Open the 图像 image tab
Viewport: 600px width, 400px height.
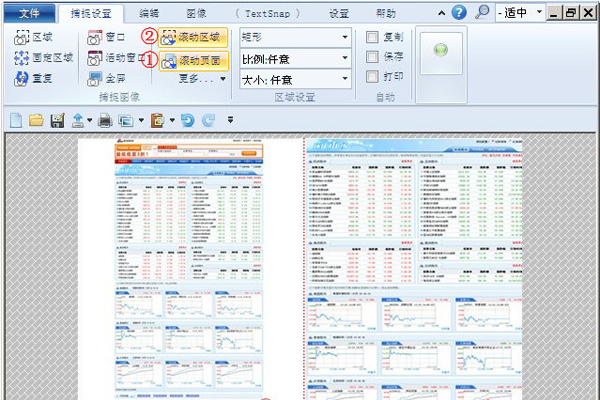click(x=198, y=13)
